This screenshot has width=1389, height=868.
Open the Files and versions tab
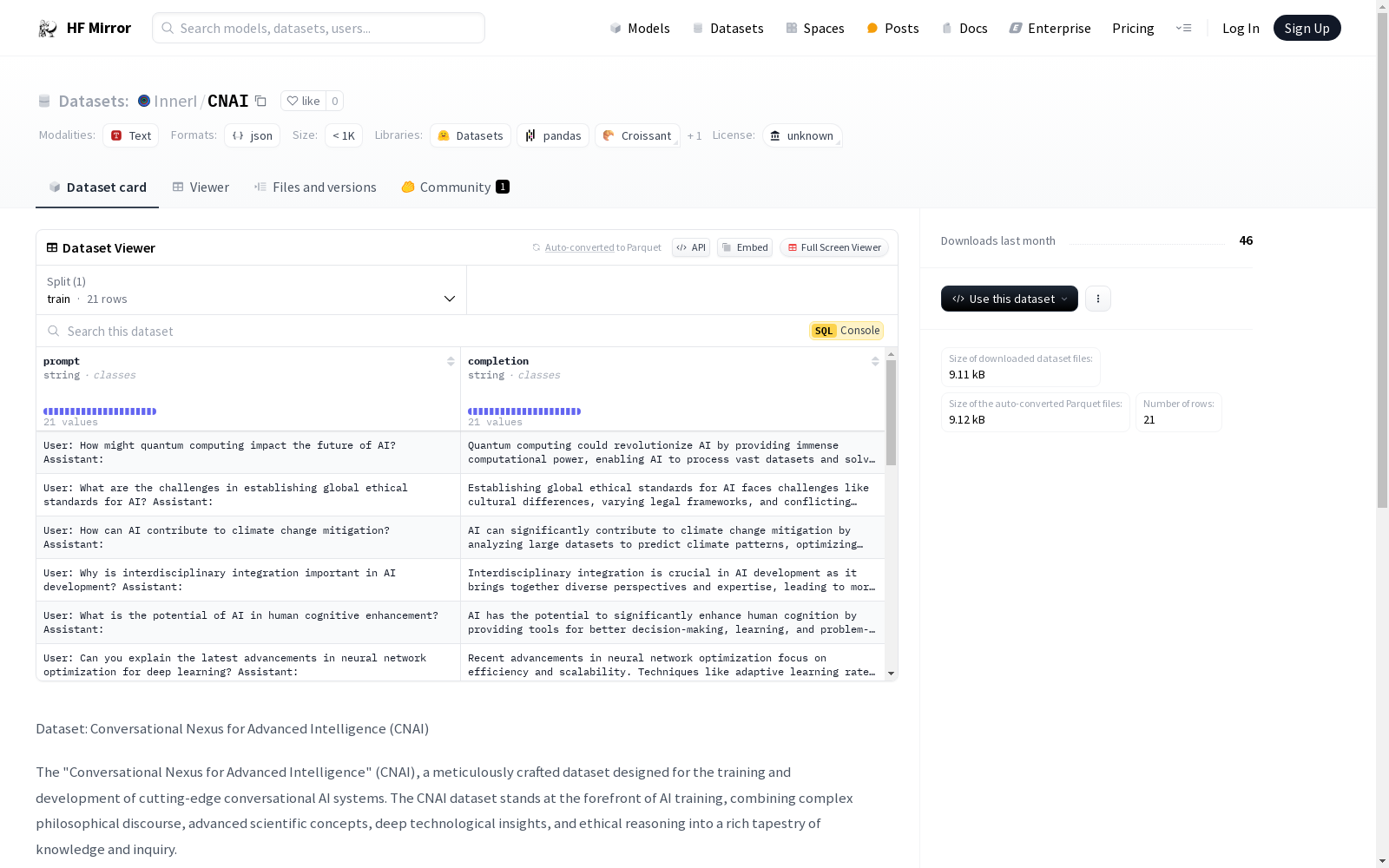(x=315, y=187)
